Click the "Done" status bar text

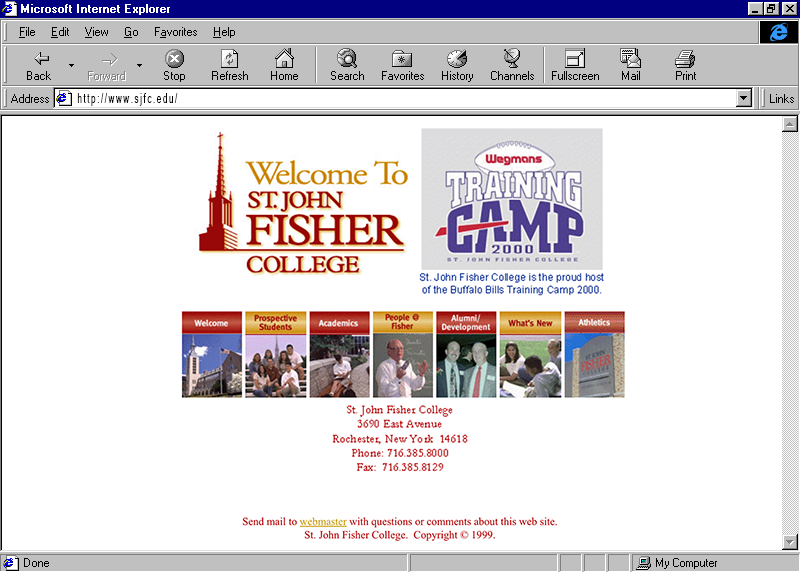(x=36, y=563)
